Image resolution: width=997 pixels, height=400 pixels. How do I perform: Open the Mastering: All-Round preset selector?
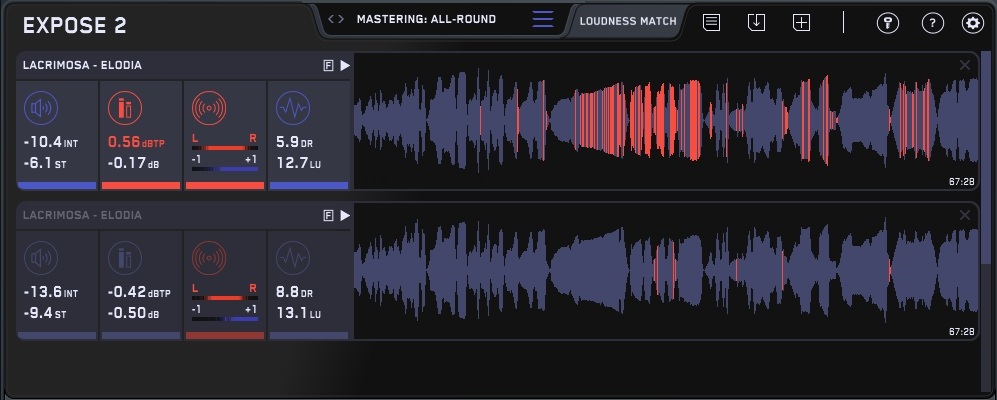click(x=426, y=19)
